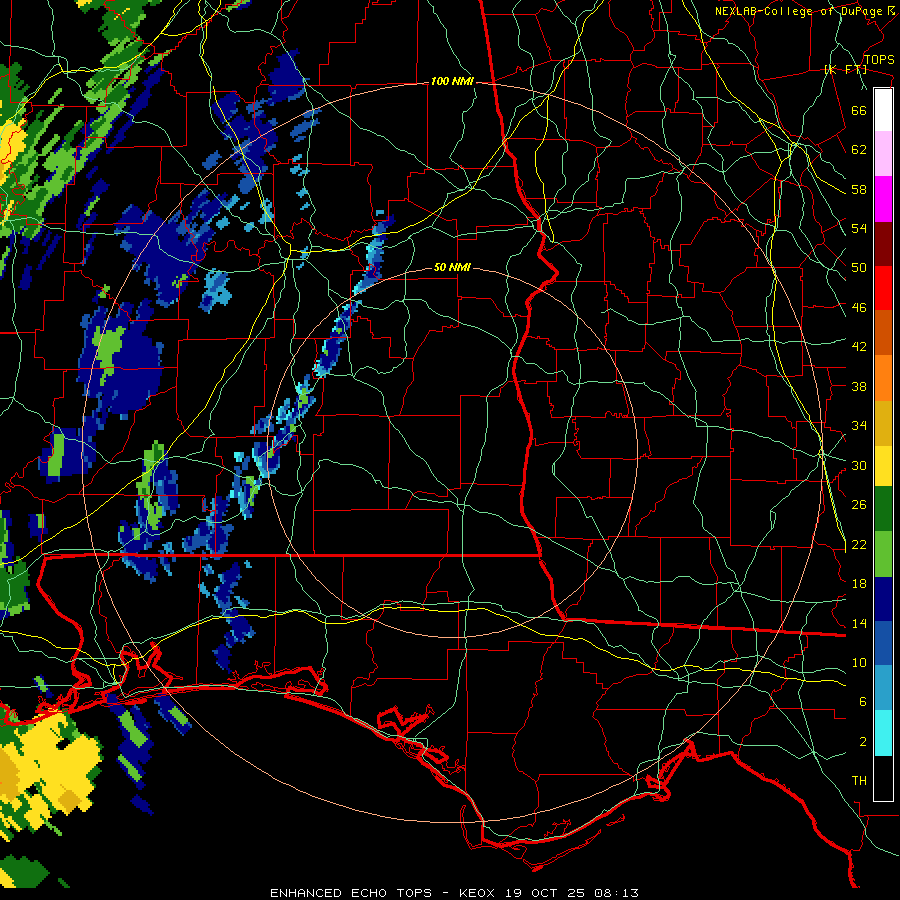Click the legend value 10

click(859, 662)
